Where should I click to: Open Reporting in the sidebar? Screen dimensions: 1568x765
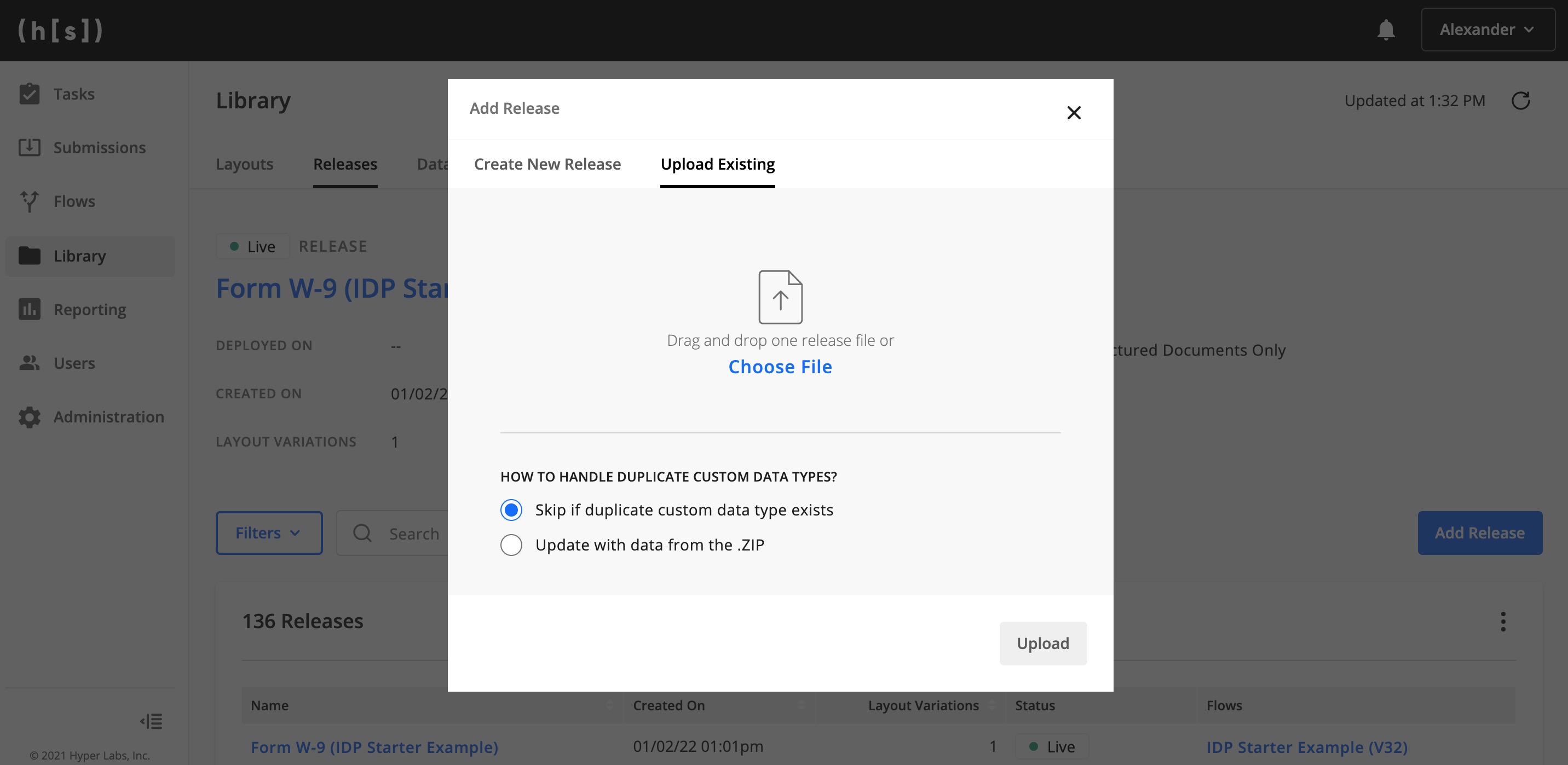pos(90,310)
